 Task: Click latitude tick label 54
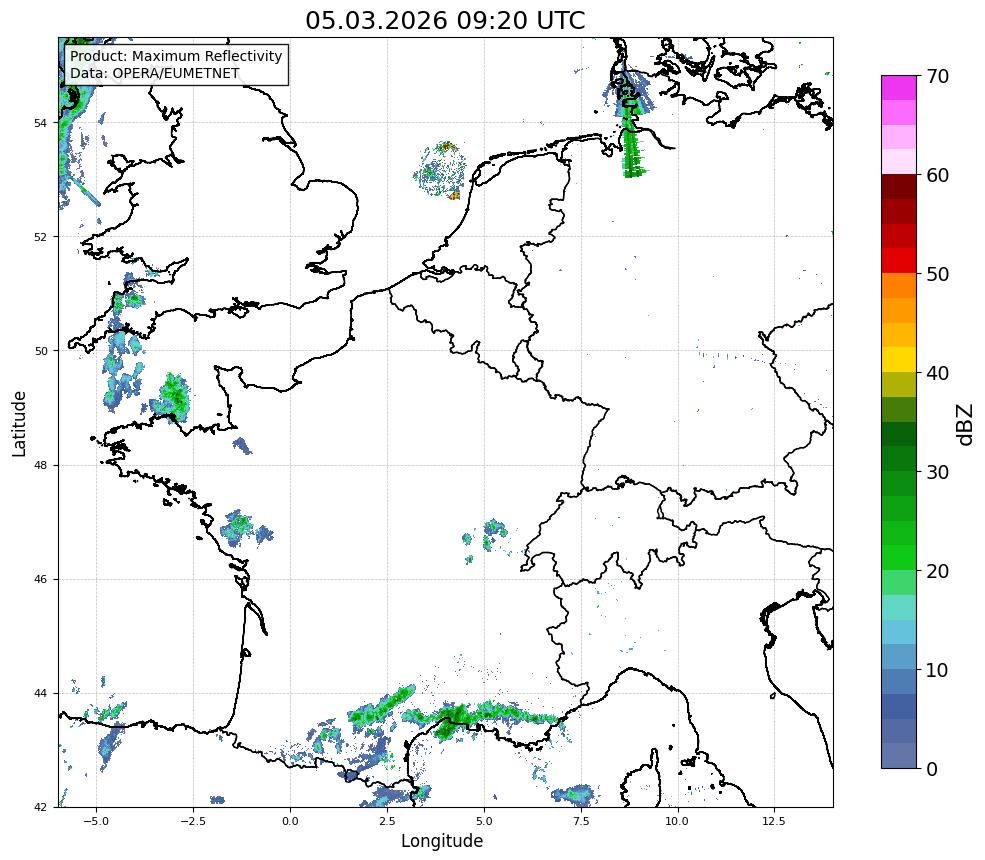click(40, 122)
